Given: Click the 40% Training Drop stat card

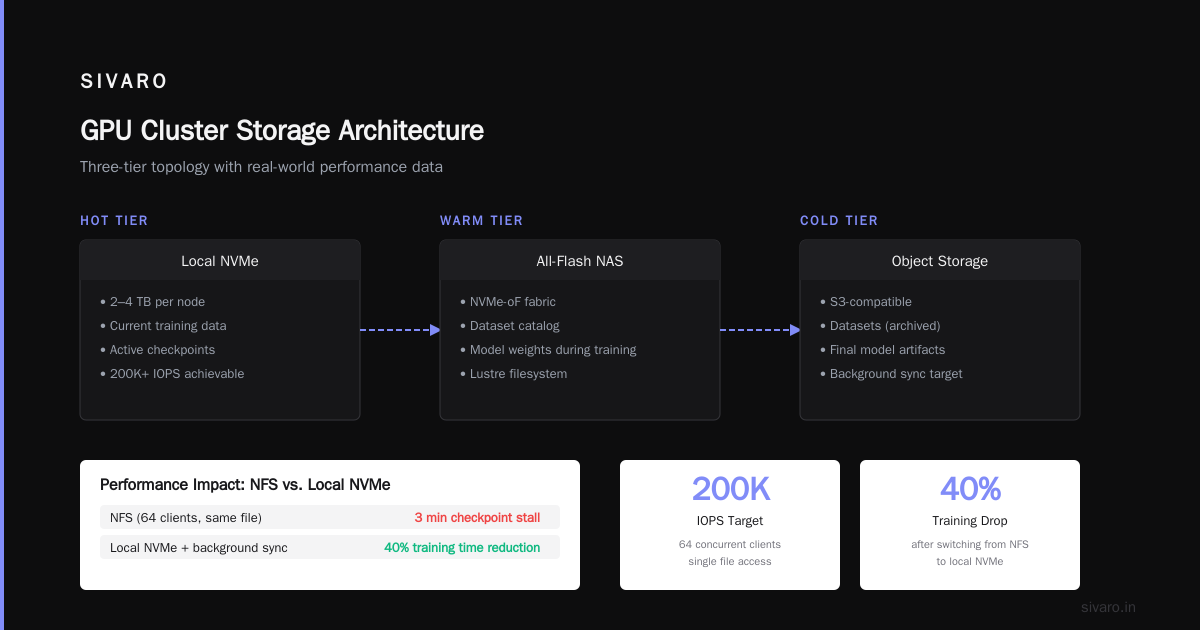Looking at the screenshot, I should [x=970, y=525].
